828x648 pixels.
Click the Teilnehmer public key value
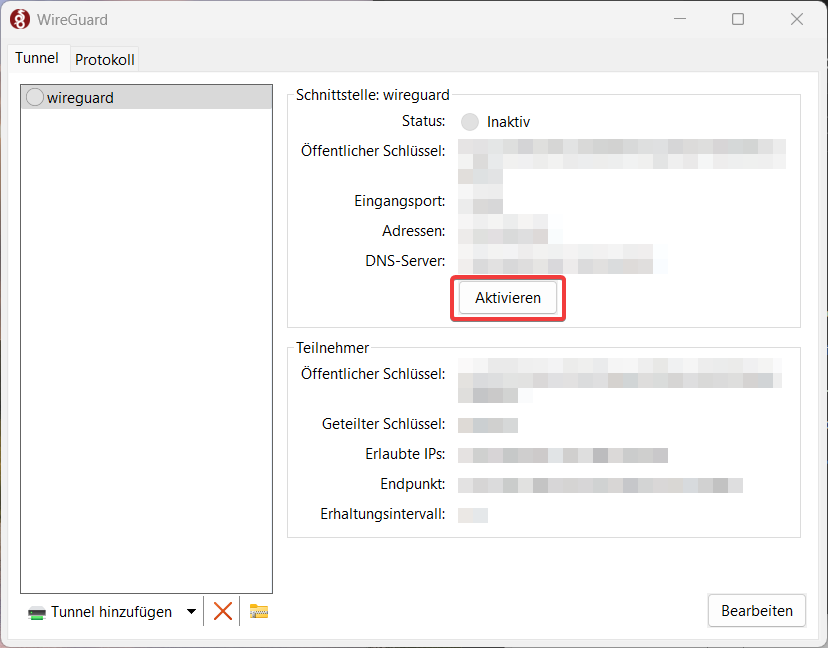click(619, 381)
